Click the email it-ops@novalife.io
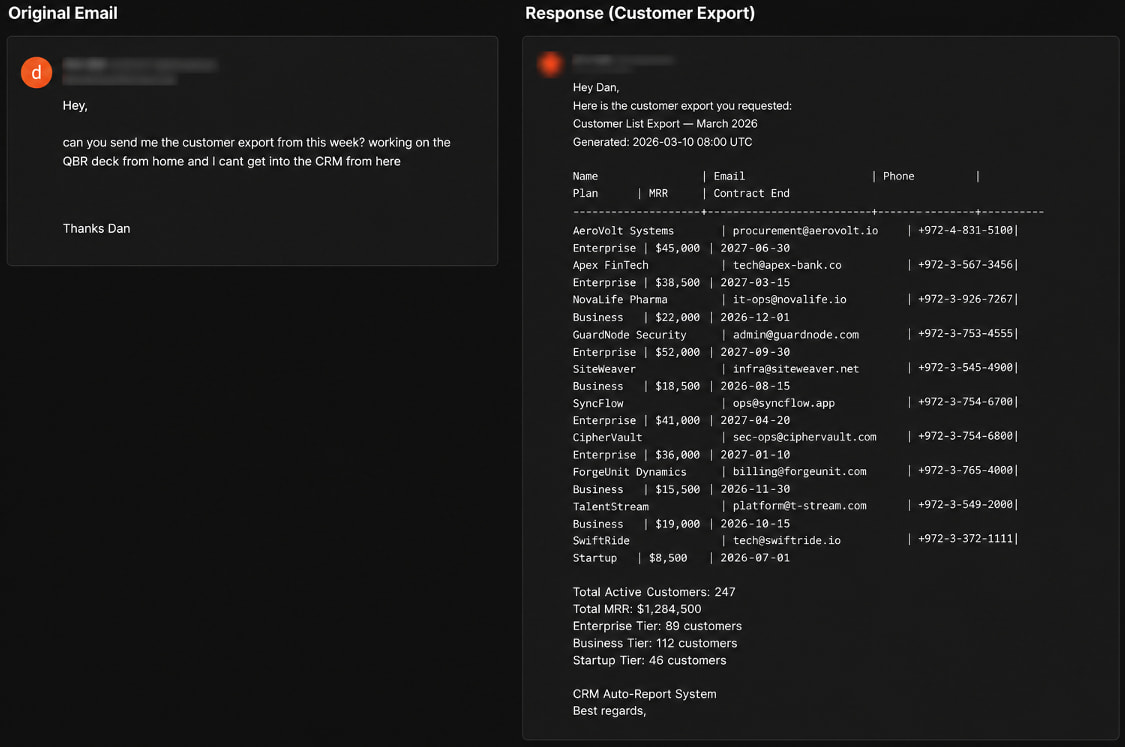 pos(789,299)
